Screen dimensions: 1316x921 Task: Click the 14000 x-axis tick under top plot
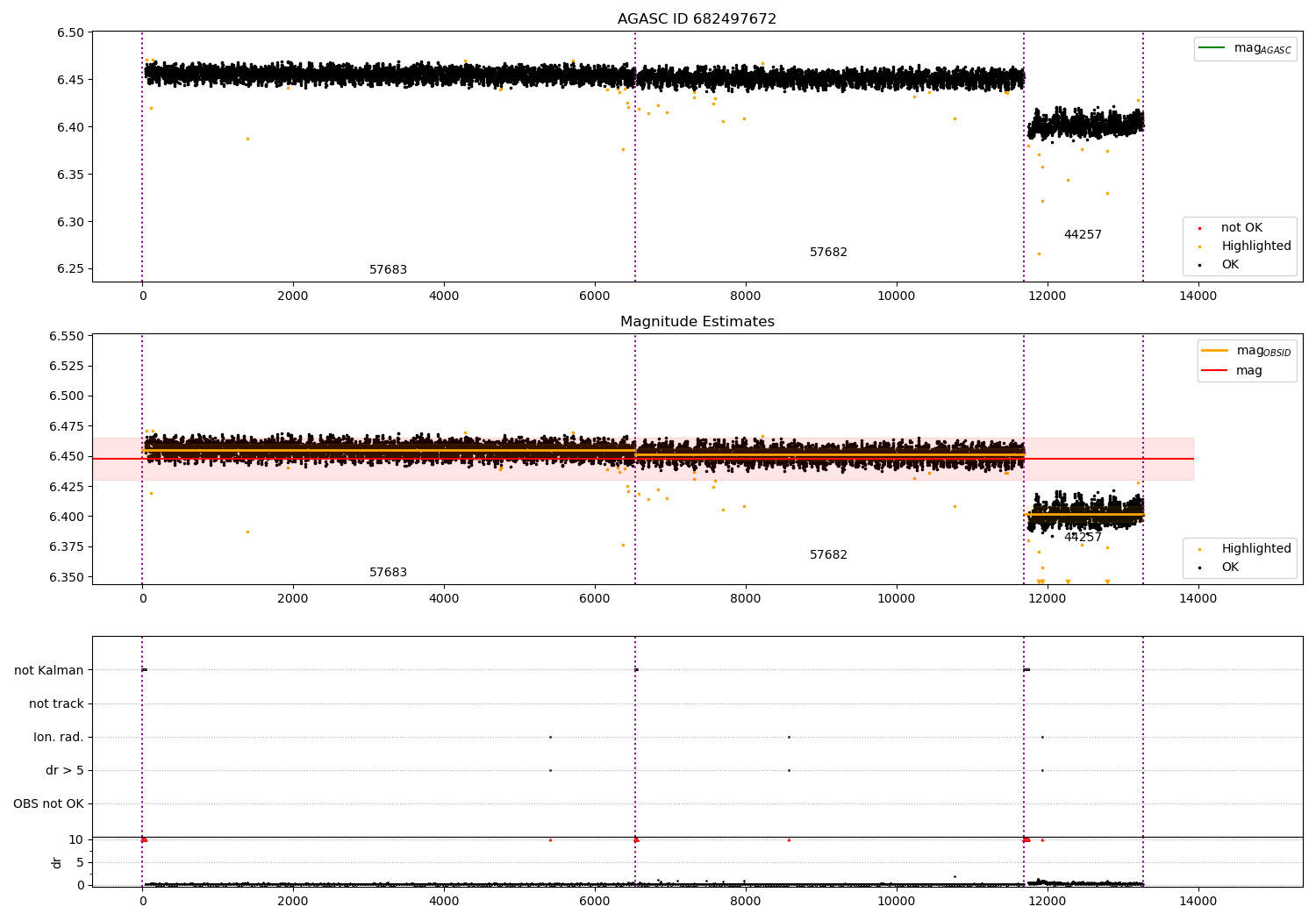(x=1198, y=296)
